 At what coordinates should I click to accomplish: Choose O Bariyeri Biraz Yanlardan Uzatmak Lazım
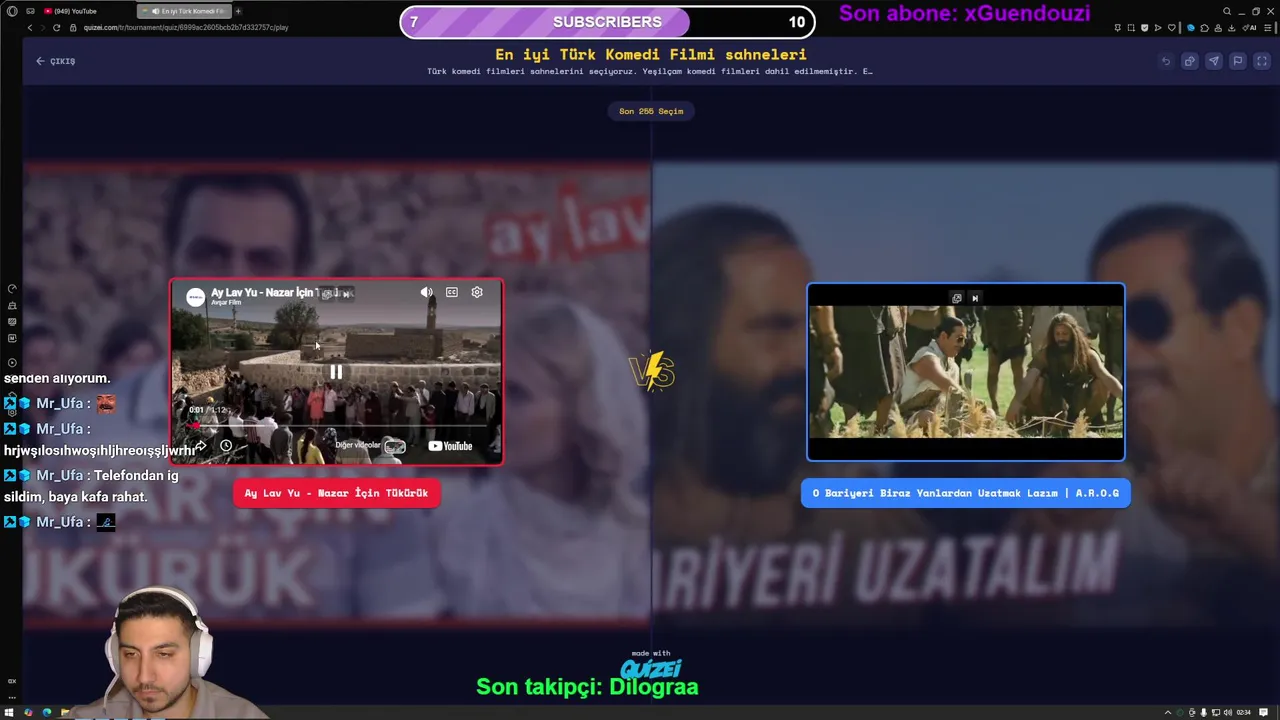point(966,493)
